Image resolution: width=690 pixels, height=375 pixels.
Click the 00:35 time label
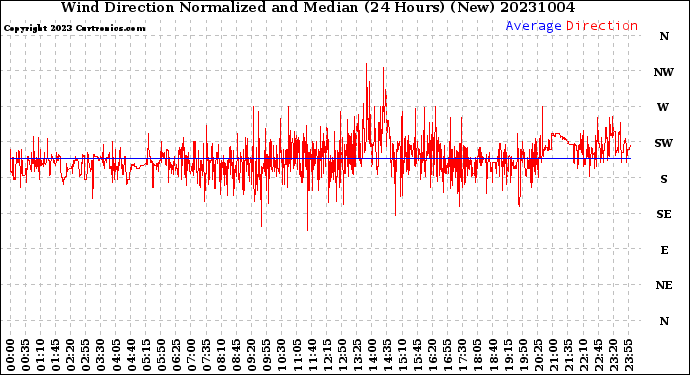pyautogui.click(x=26, y=356)
